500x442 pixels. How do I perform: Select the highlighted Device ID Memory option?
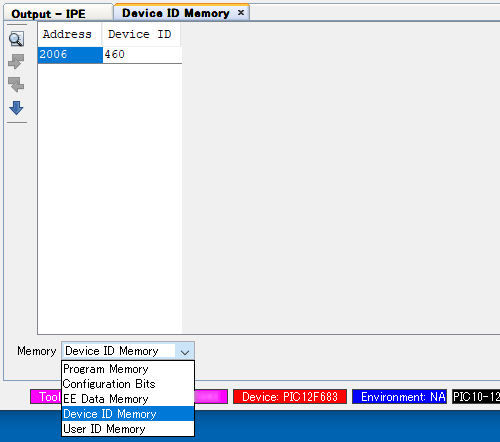coord(128,414)
